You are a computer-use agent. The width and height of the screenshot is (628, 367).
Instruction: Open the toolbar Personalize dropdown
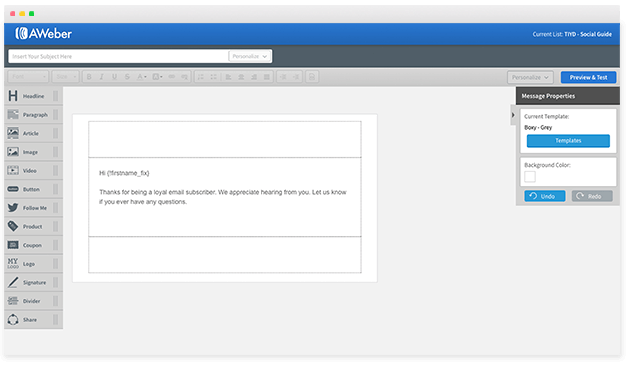pos(530,77)
